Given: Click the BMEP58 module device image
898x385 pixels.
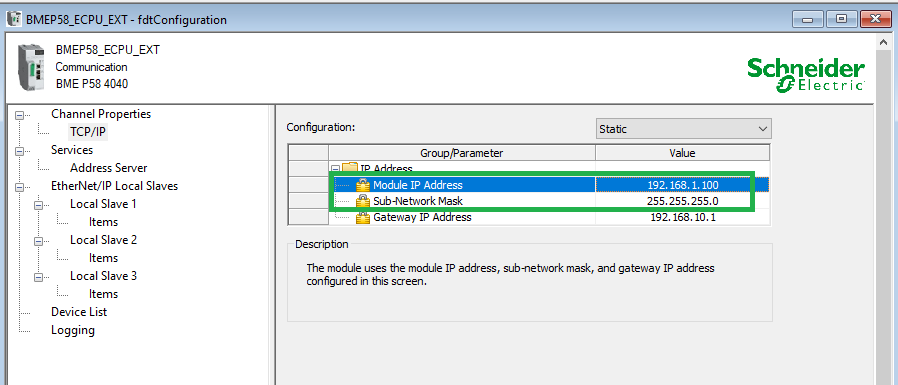Looking at the screenshot, I should click(30, 67).
